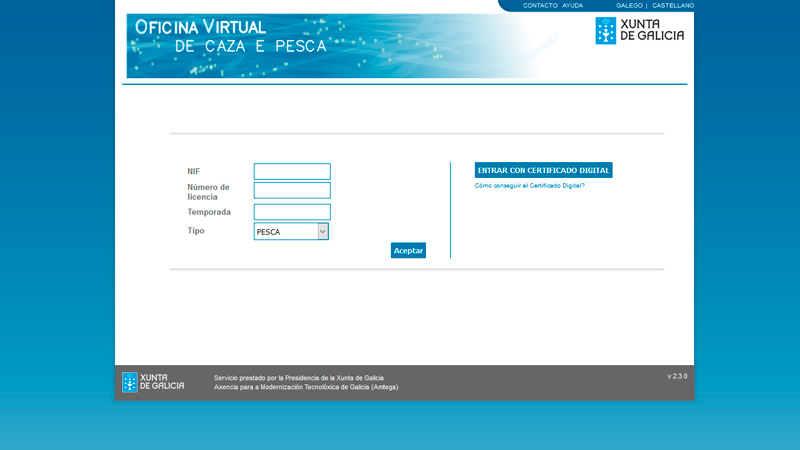Click the NIF field label

194,171
